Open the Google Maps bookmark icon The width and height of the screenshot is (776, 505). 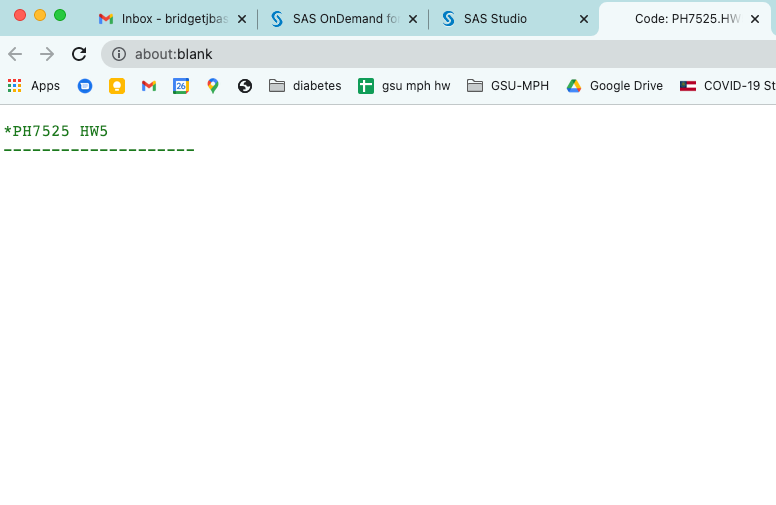(x=213, y=86)
